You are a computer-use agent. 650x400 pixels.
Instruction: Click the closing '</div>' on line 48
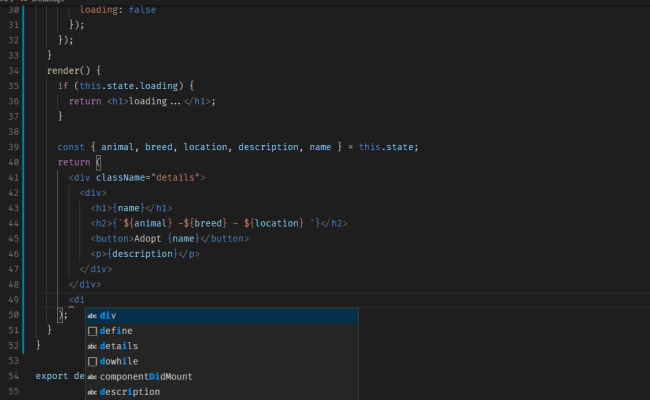pos(85,284)
